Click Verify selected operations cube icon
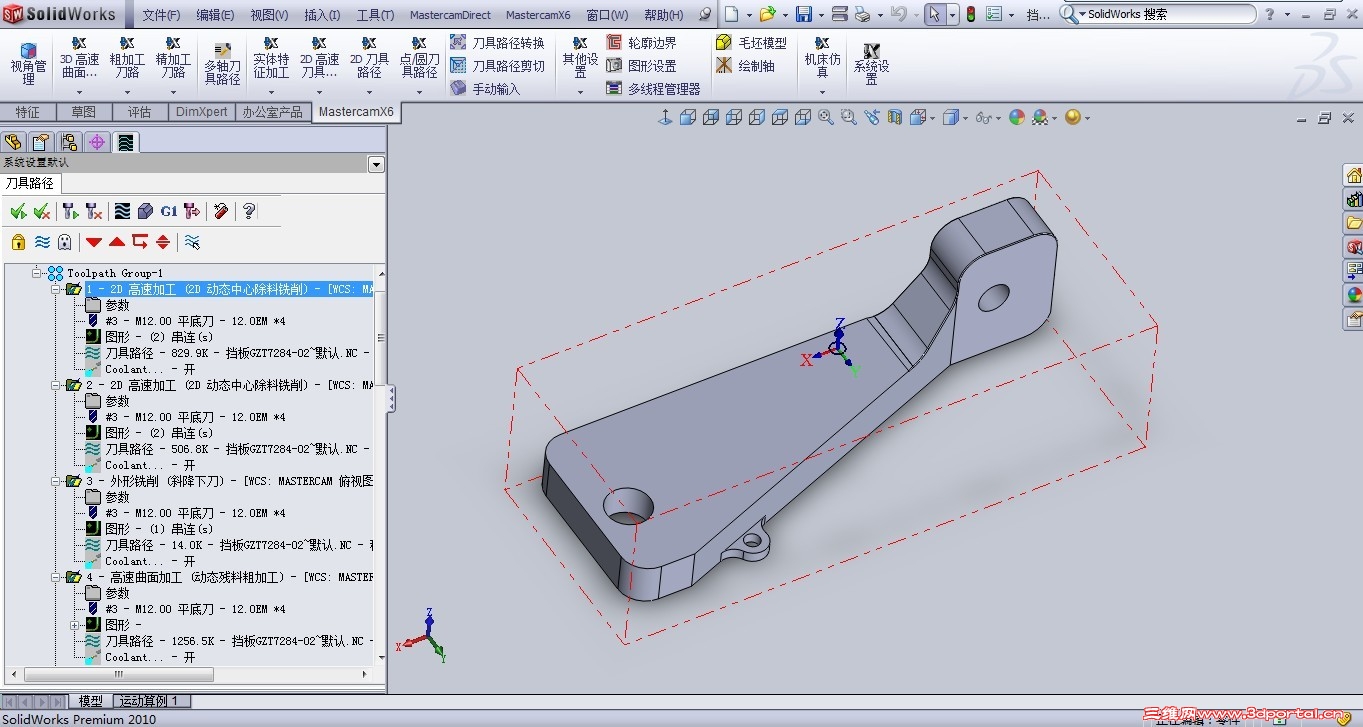This screenshot has height=727, width=1363. point(145,211)
